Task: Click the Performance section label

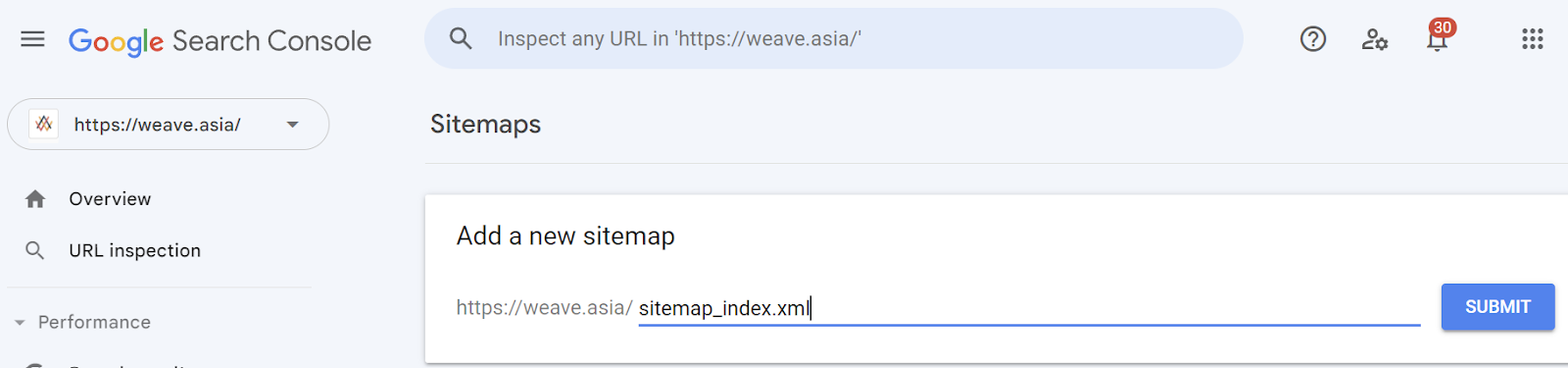Action: coord(95,322)
